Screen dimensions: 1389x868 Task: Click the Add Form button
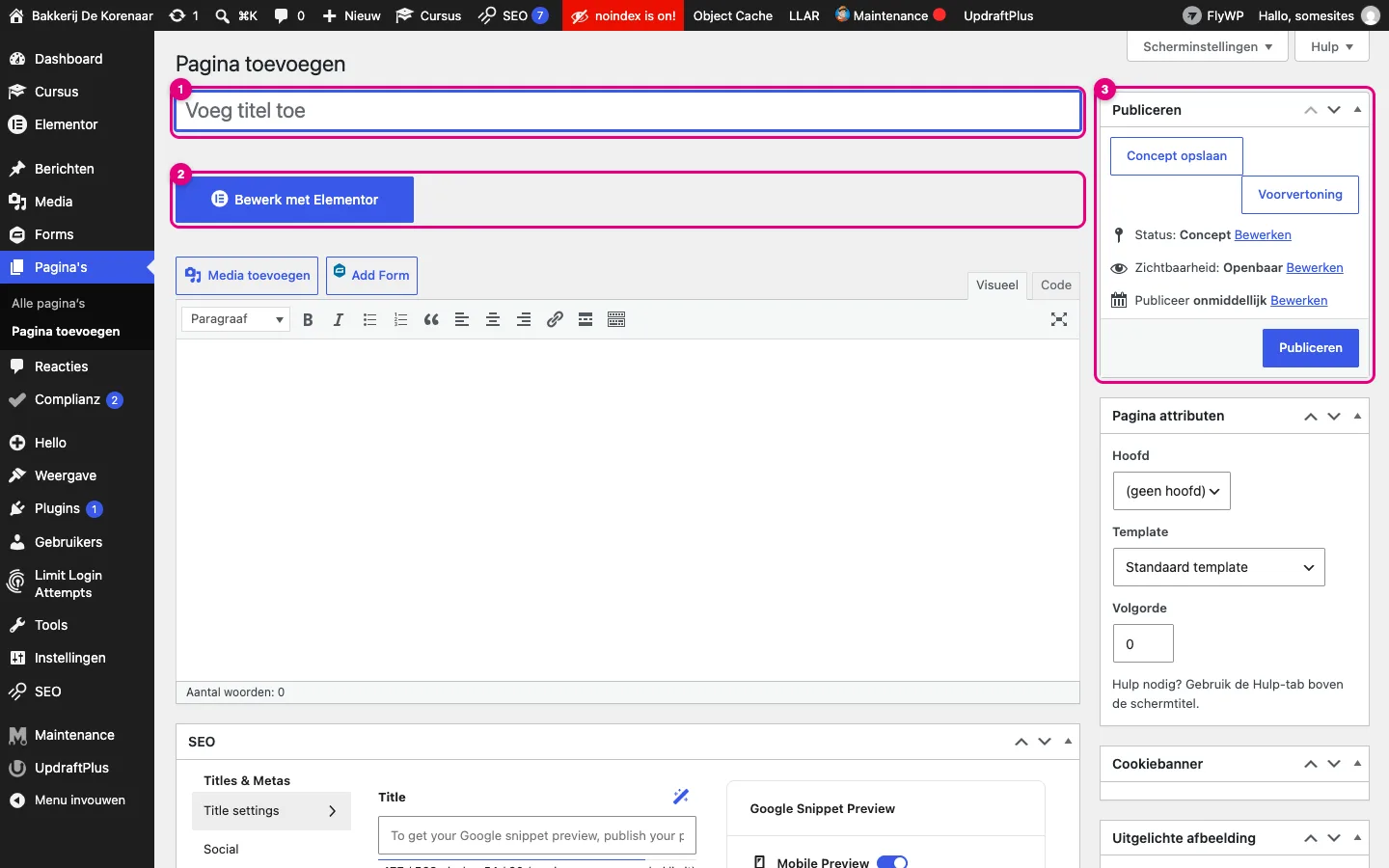371,276
